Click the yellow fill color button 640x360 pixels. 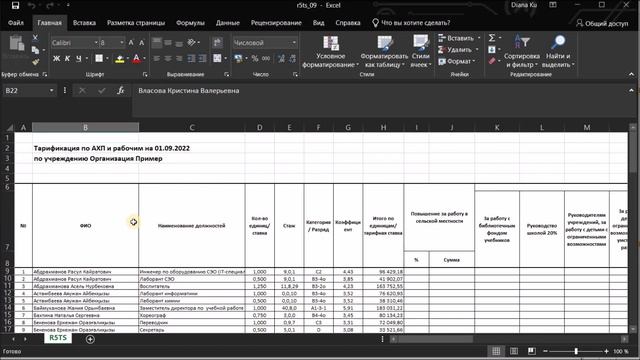click(119, 59)
